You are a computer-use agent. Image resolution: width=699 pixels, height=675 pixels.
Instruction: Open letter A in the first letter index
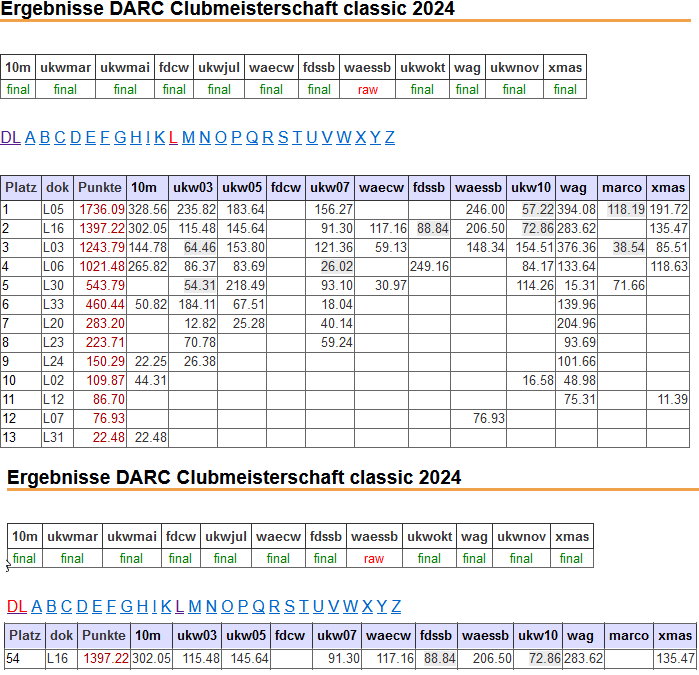30,137
